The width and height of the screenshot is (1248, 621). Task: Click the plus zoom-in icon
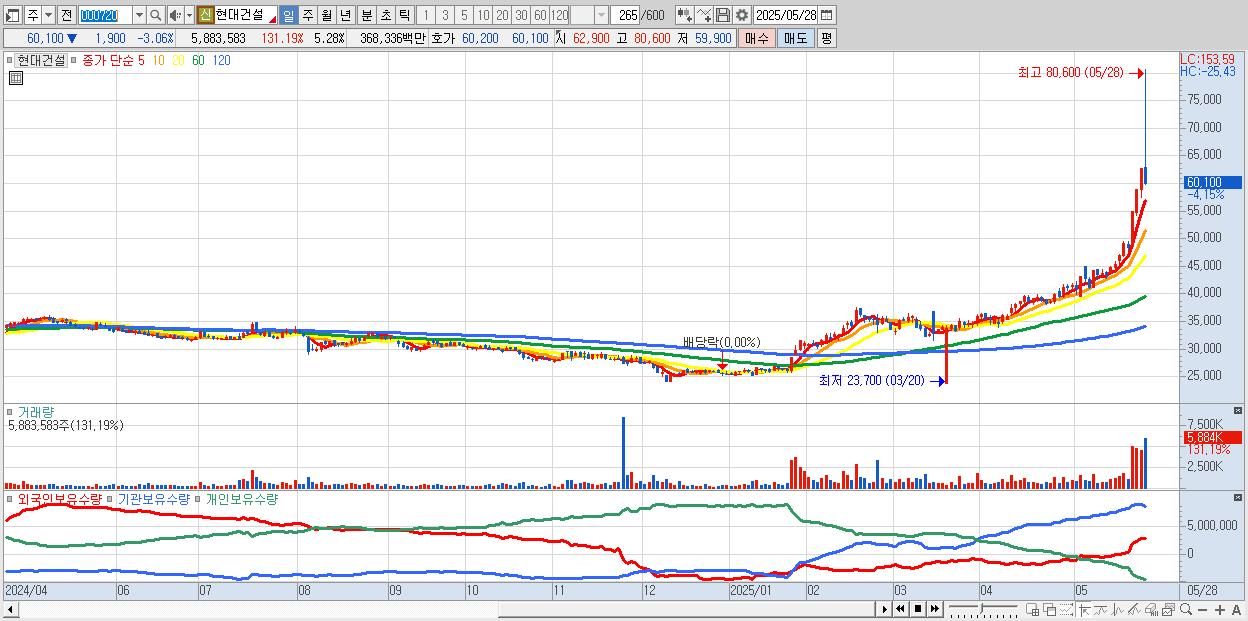click(x=1220, y=610)
